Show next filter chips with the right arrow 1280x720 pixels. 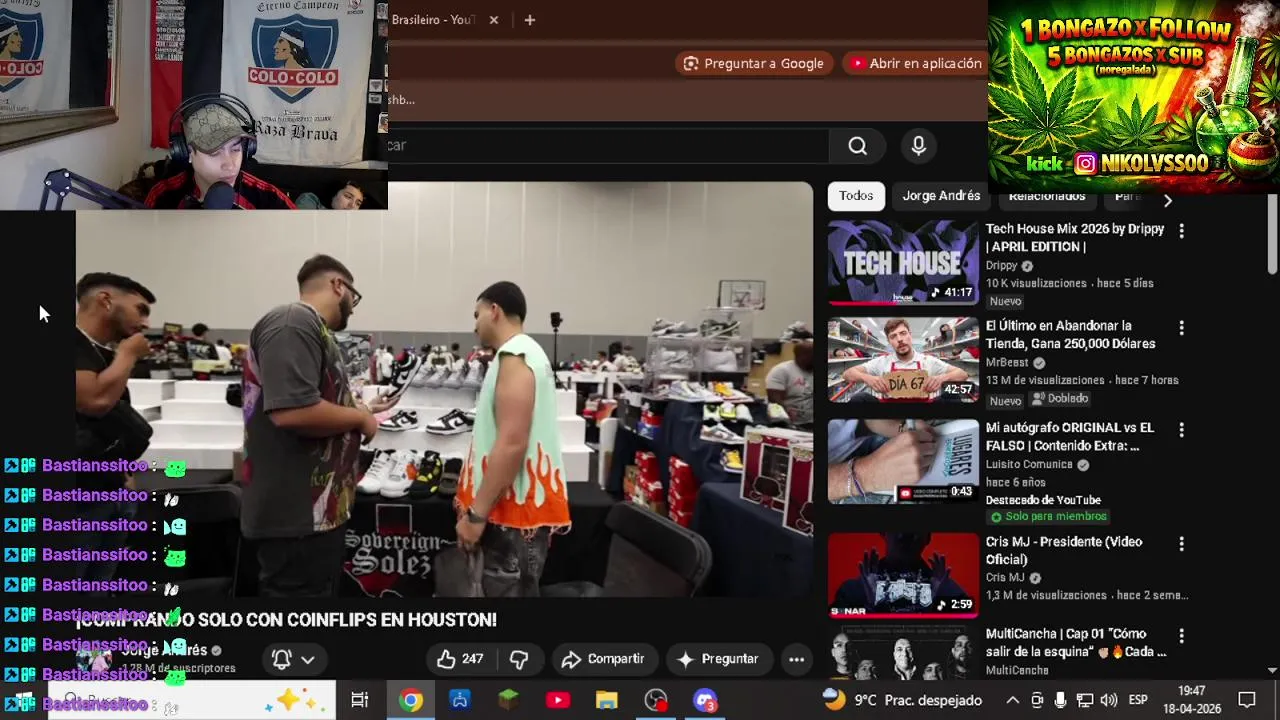(1167, 200)
